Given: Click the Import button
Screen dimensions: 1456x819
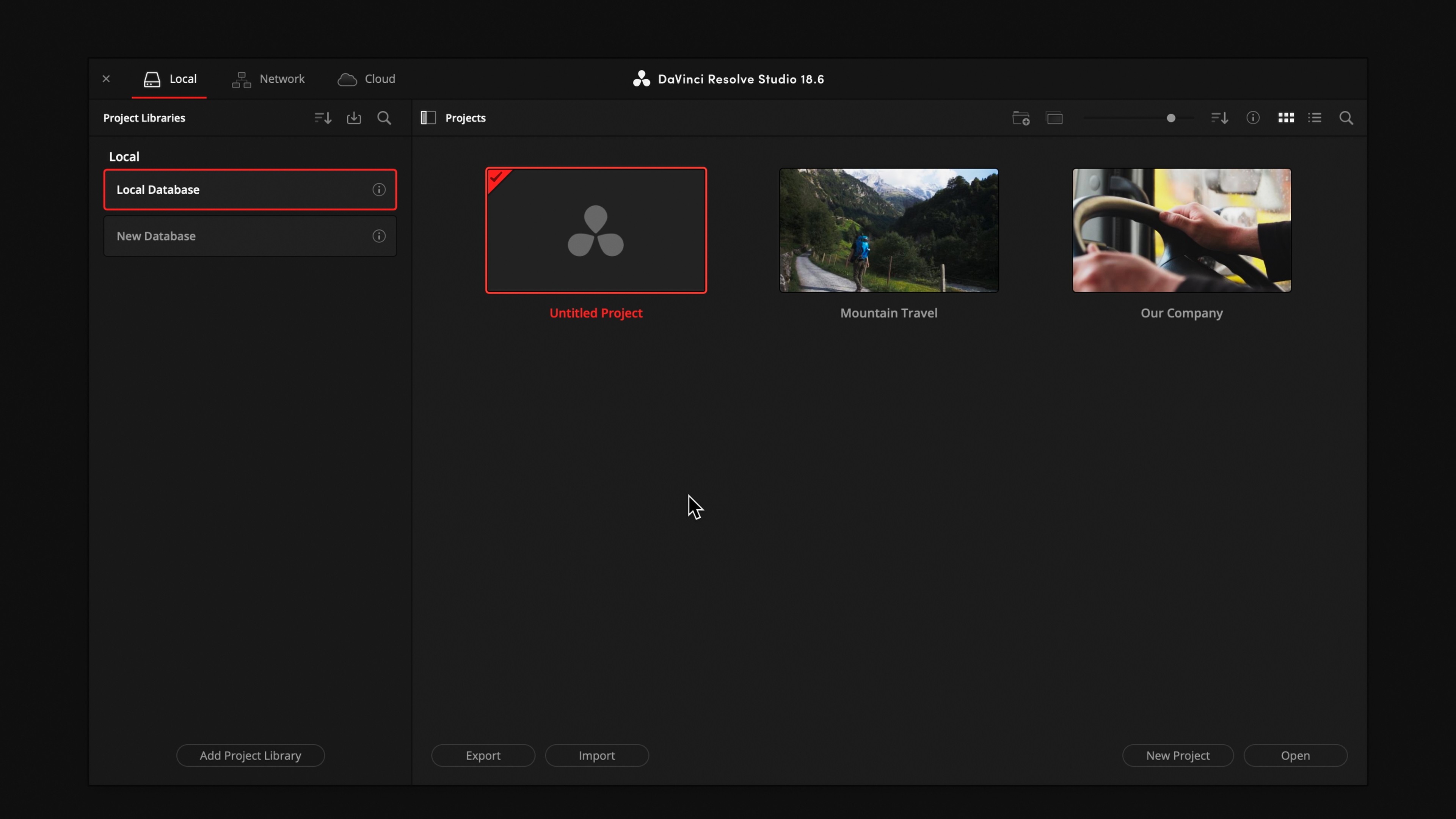Looking at the screenshot, I should click(596, 756).
